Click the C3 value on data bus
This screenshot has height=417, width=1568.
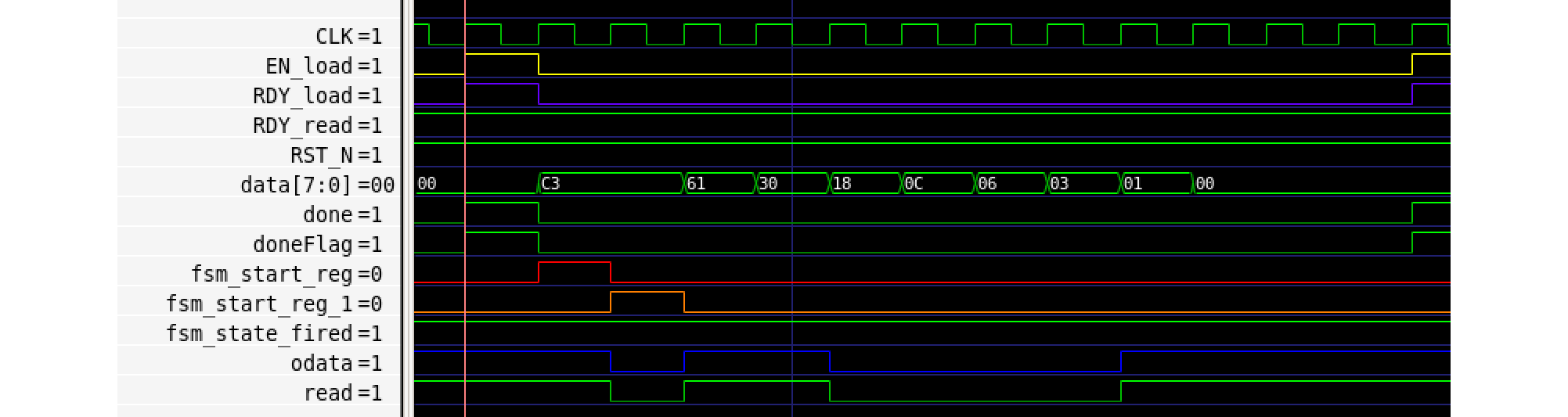611,183
